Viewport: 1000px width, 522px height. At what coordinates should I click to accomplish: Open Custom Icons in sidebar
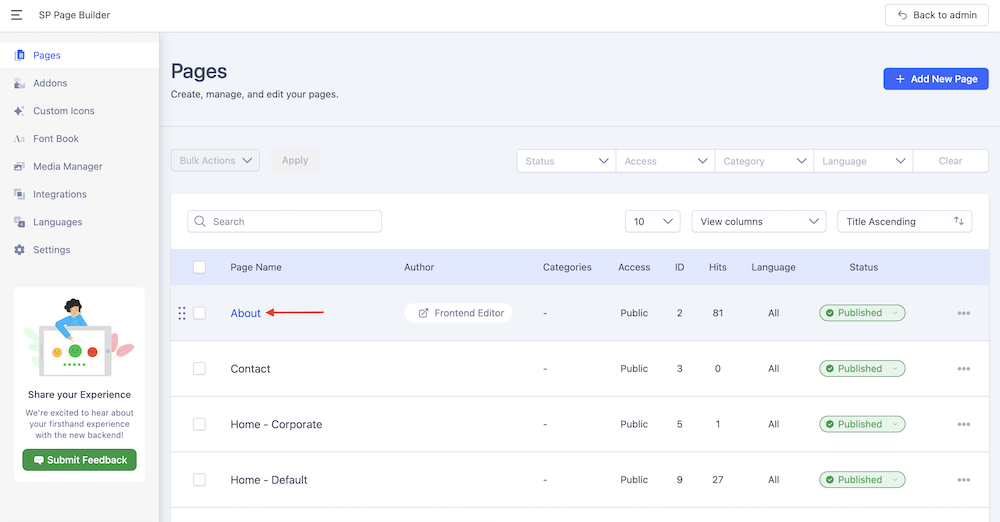coord(20,111)
